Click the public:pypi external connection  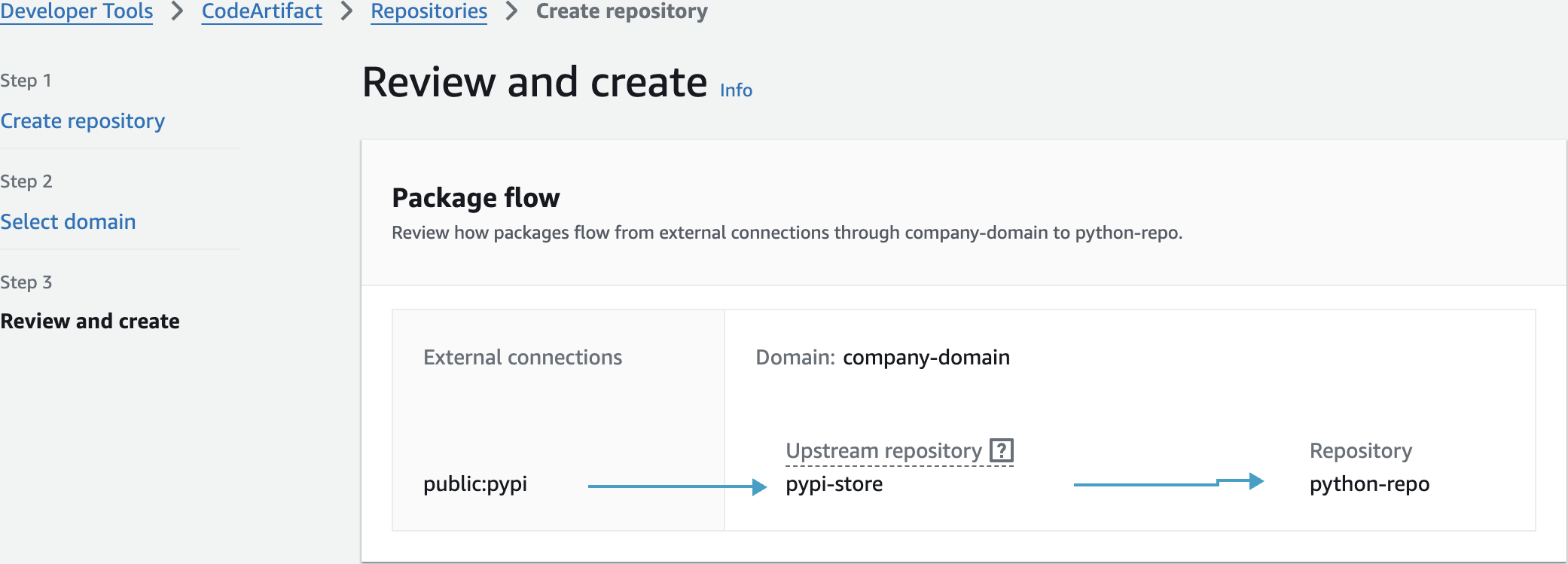475,483
